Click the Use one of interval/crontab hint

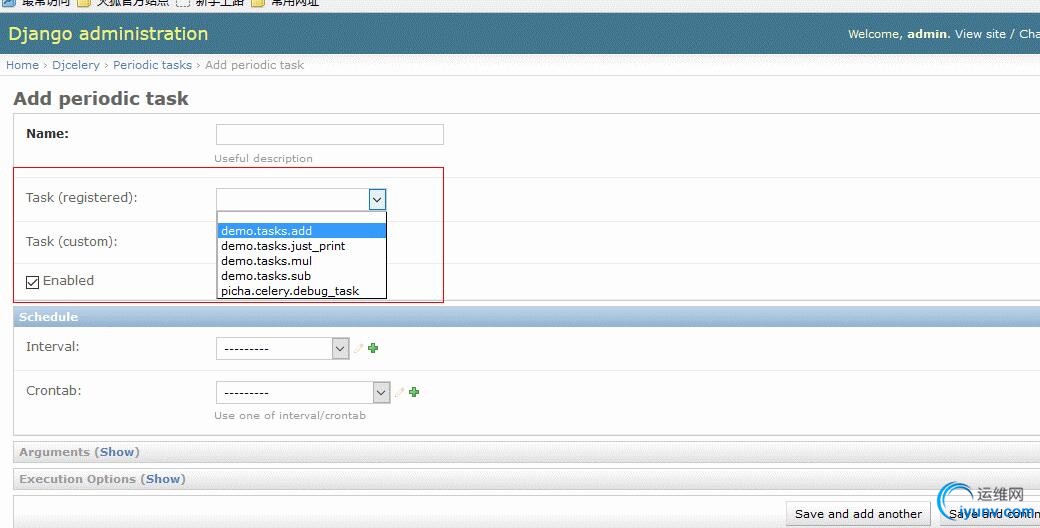(290, 415)
